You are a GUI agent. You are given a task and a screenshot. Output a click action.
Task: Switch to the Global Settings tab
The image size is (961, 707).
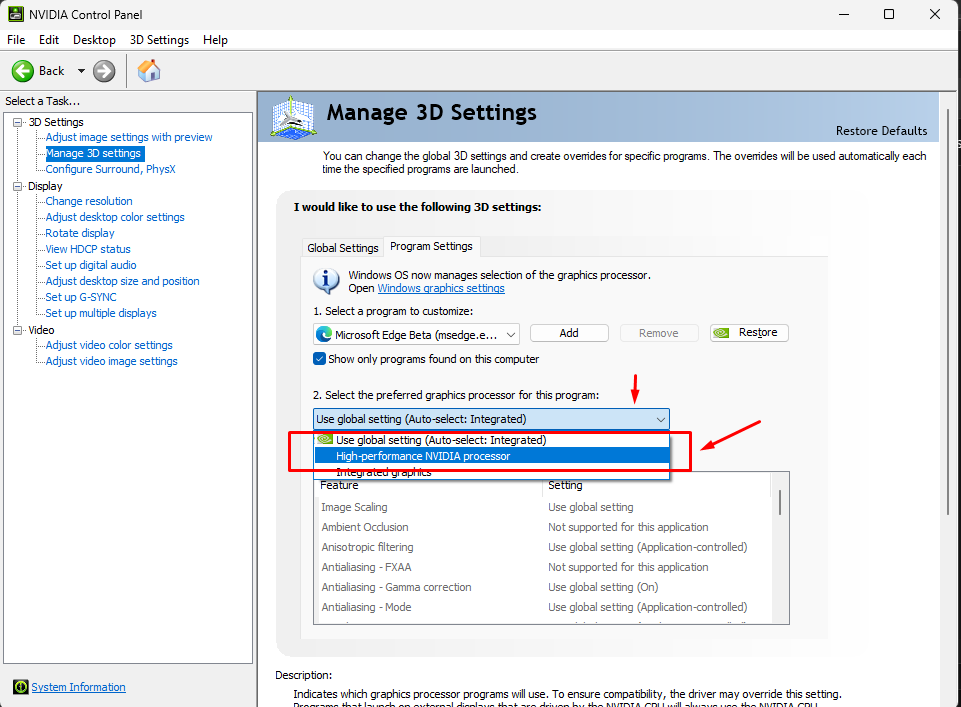[x=343, y=248]
